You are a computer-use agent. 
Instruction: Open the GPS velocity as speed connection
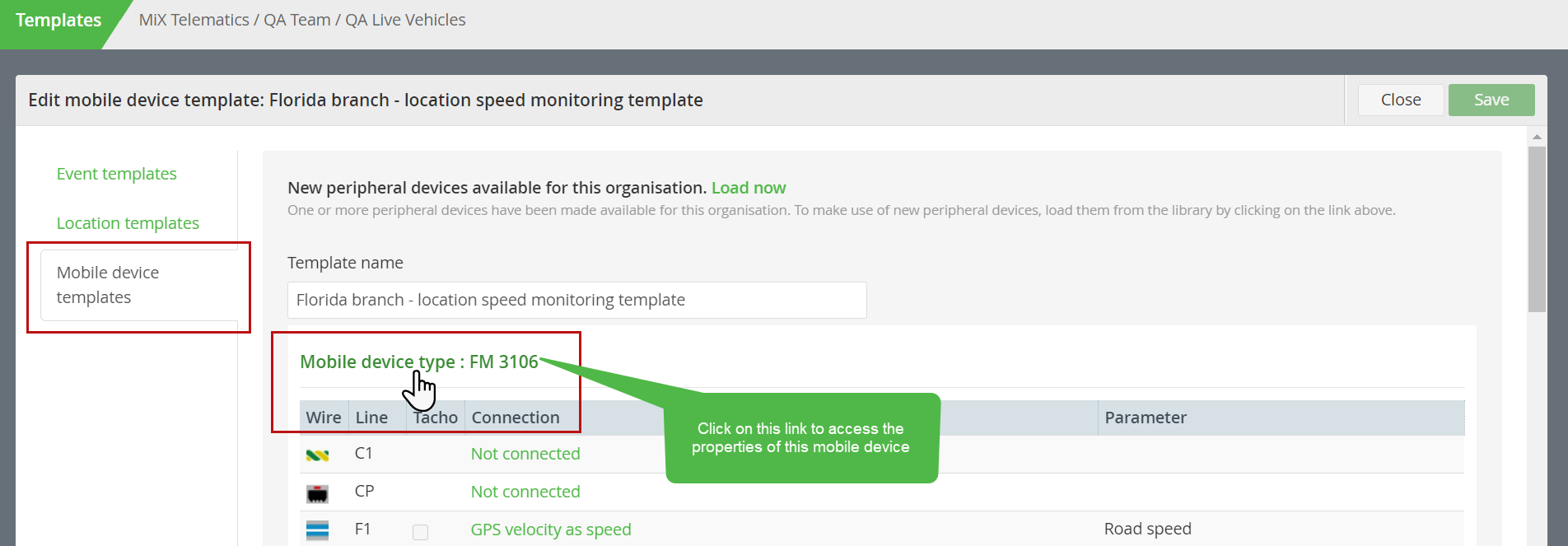(551, 530)
